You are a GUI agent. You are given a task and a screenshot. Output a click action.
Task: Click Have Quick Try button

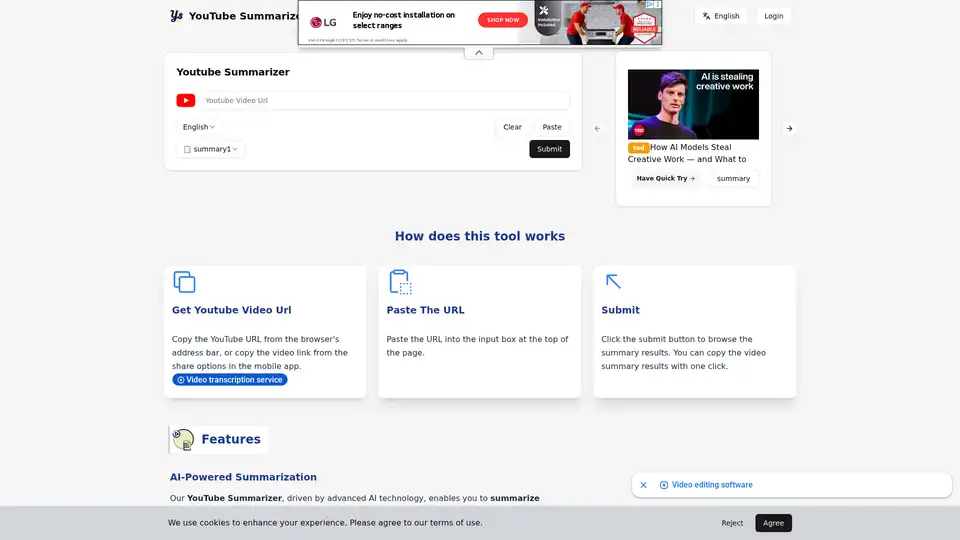coord(666,178)
